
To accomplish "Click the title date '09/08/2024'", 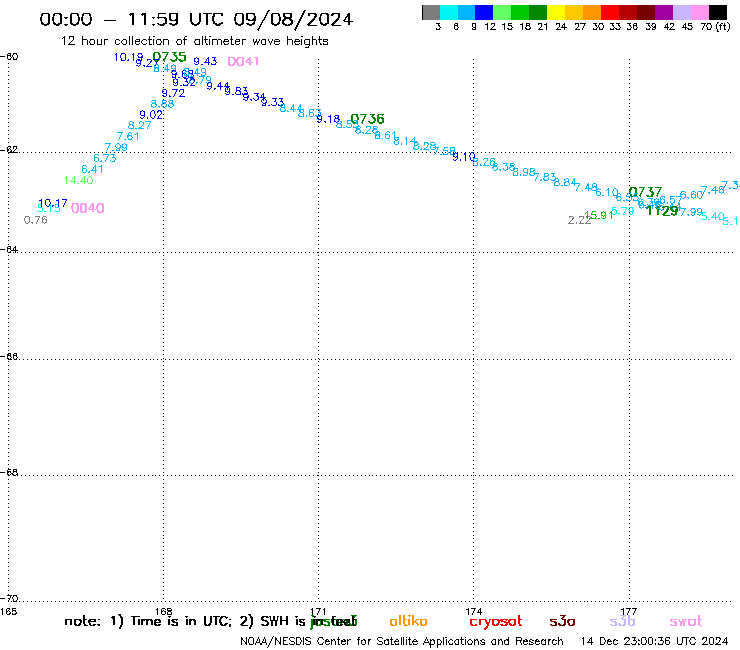I will [293, 19].
